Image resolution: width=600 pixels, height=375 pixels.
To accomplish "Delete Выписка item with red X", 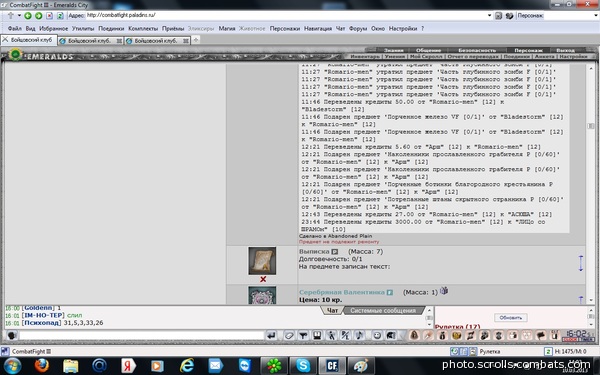I will click(263, 279).
